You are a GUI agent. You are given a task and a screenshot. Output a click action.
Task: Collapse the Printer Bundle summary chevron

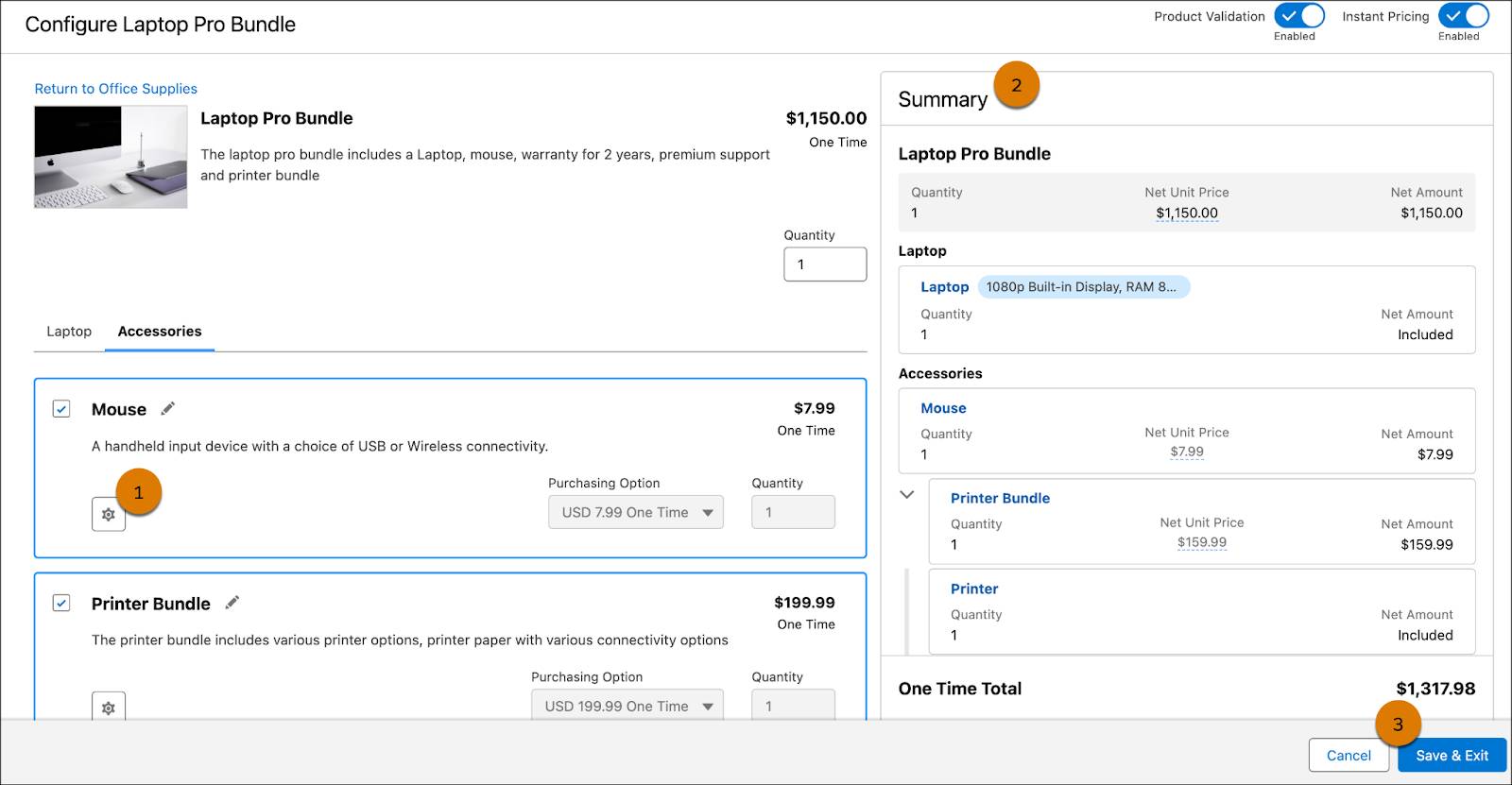click(907, 494)
